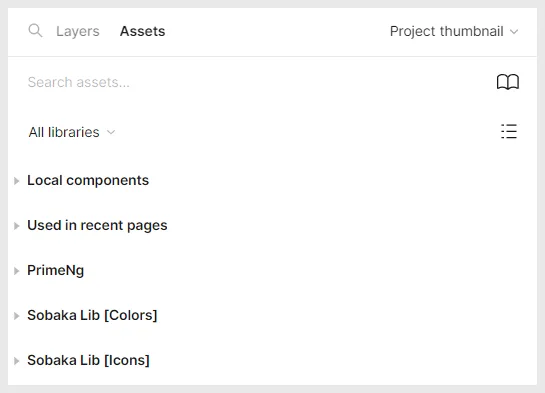Open the All libraries dropdown
This screenshot has width=545, height=393.
72,132
